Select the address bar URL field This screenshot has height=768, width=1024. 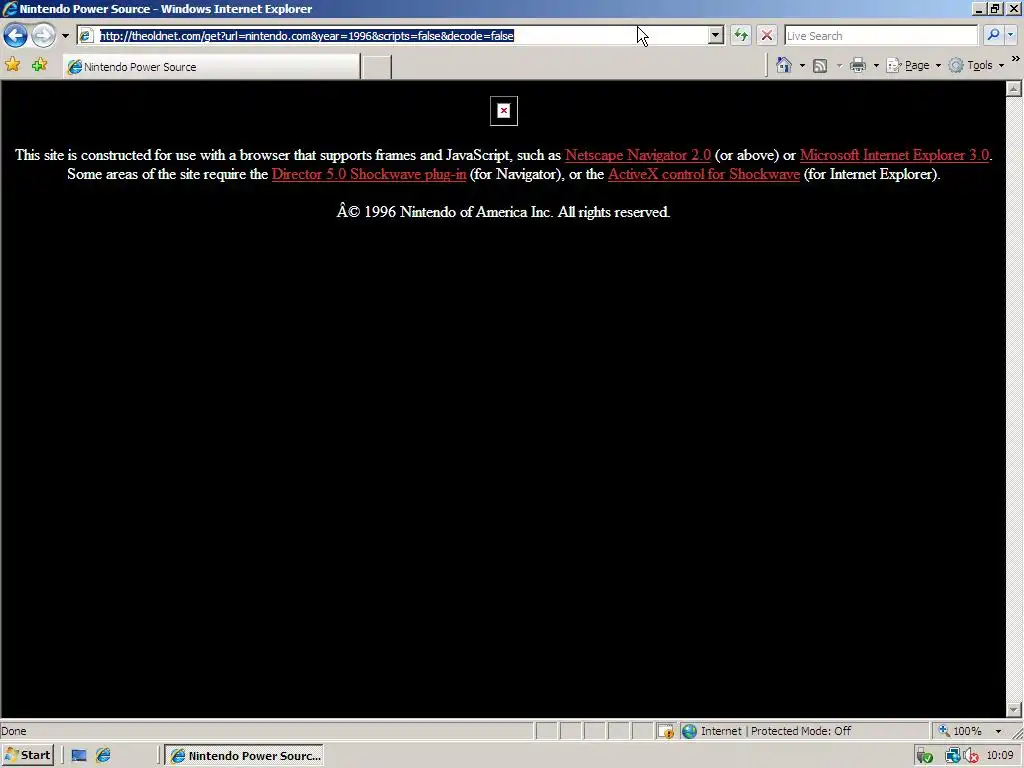(401, 36)
